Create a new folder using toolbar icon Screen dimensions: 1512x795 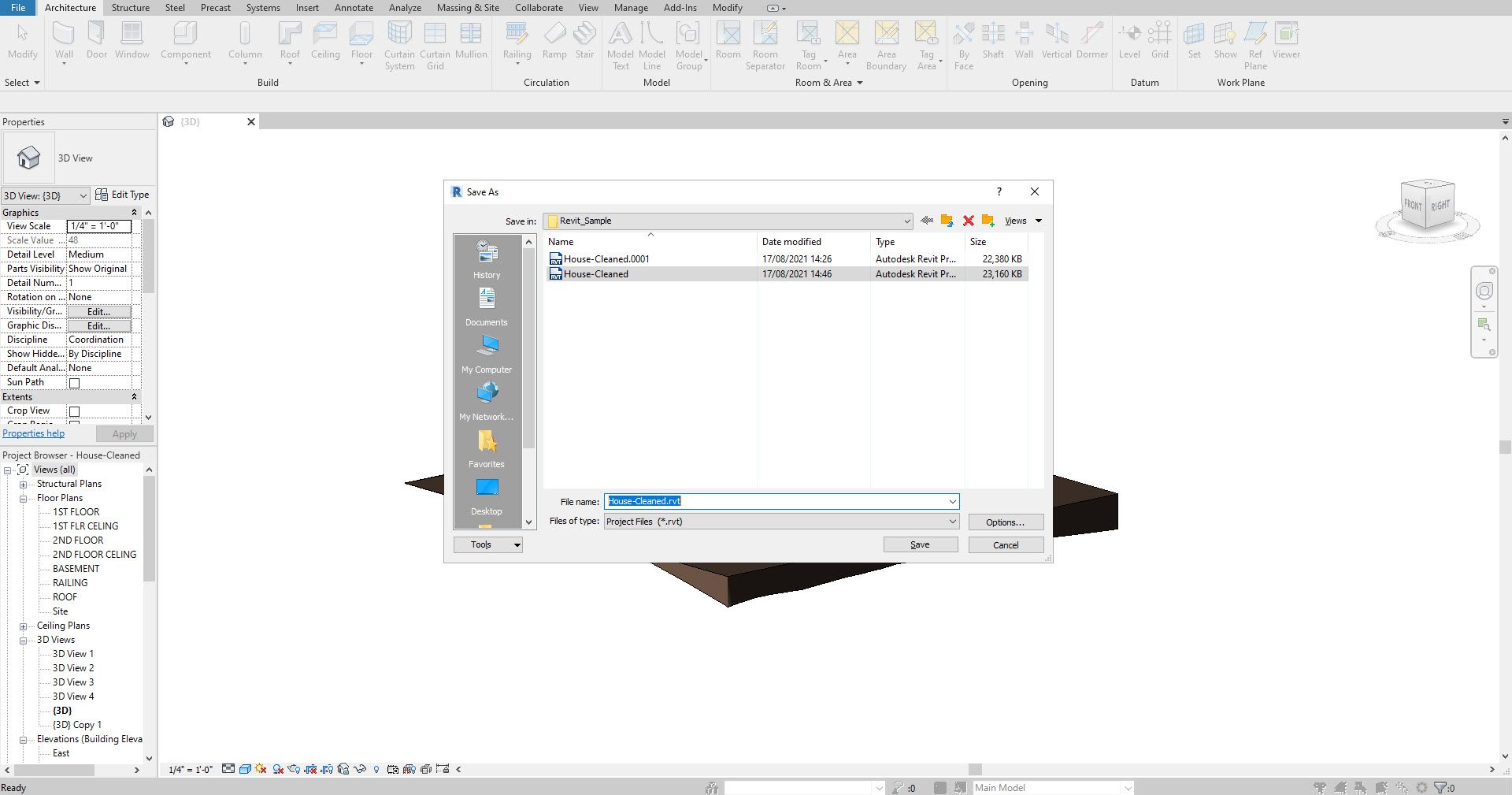coord(988,221)
